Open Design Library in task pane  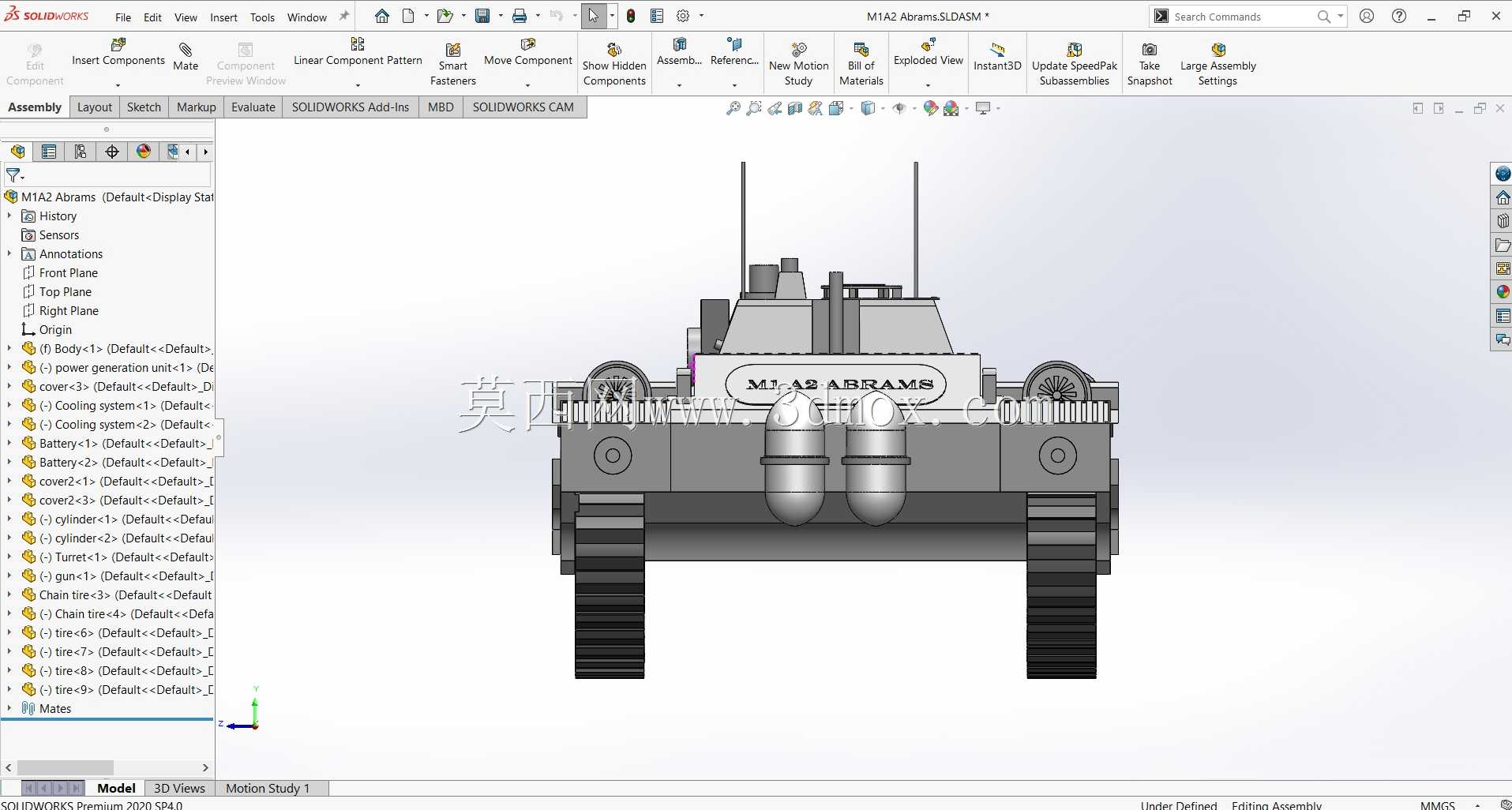[x=1503, y=221]
